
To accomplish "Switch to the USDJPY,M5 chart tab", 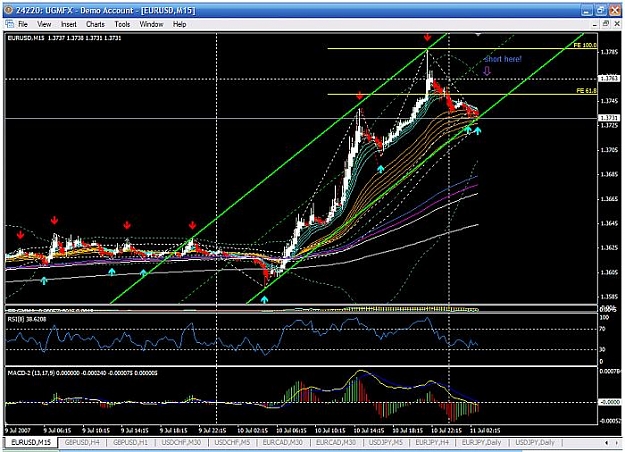I will pyautogui.click(x=386, y=442).
